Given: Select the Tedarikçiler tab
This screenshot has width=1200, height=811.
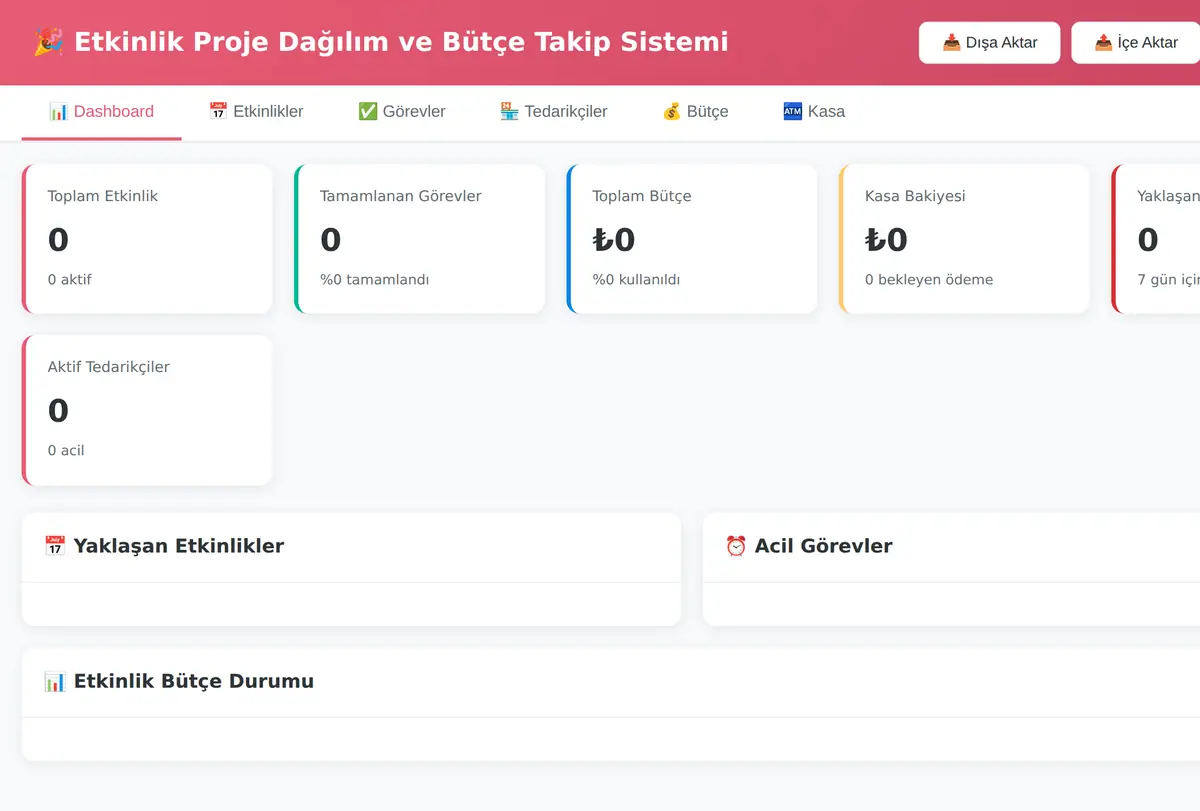Looking at the screenshot, I should pos(554,112).
